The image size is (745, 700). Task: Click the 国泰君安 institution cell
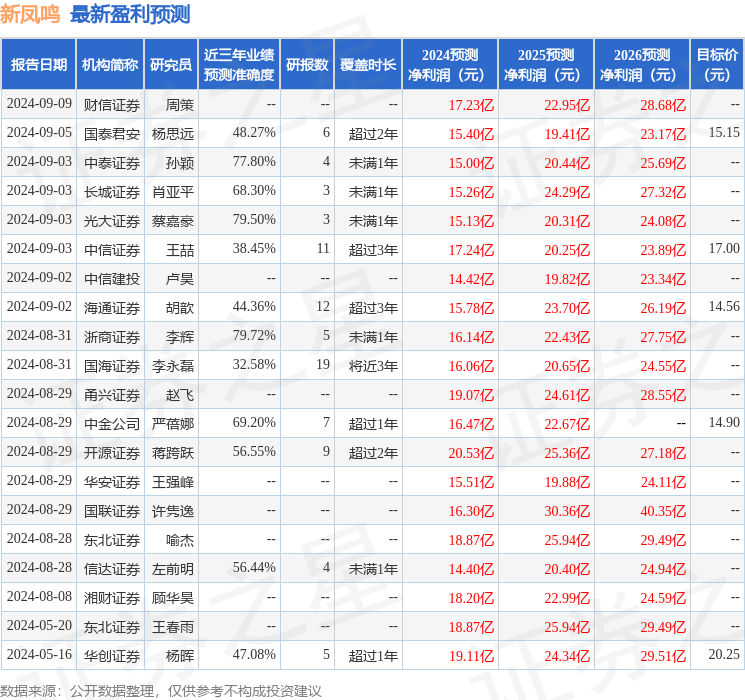[112, 134]
